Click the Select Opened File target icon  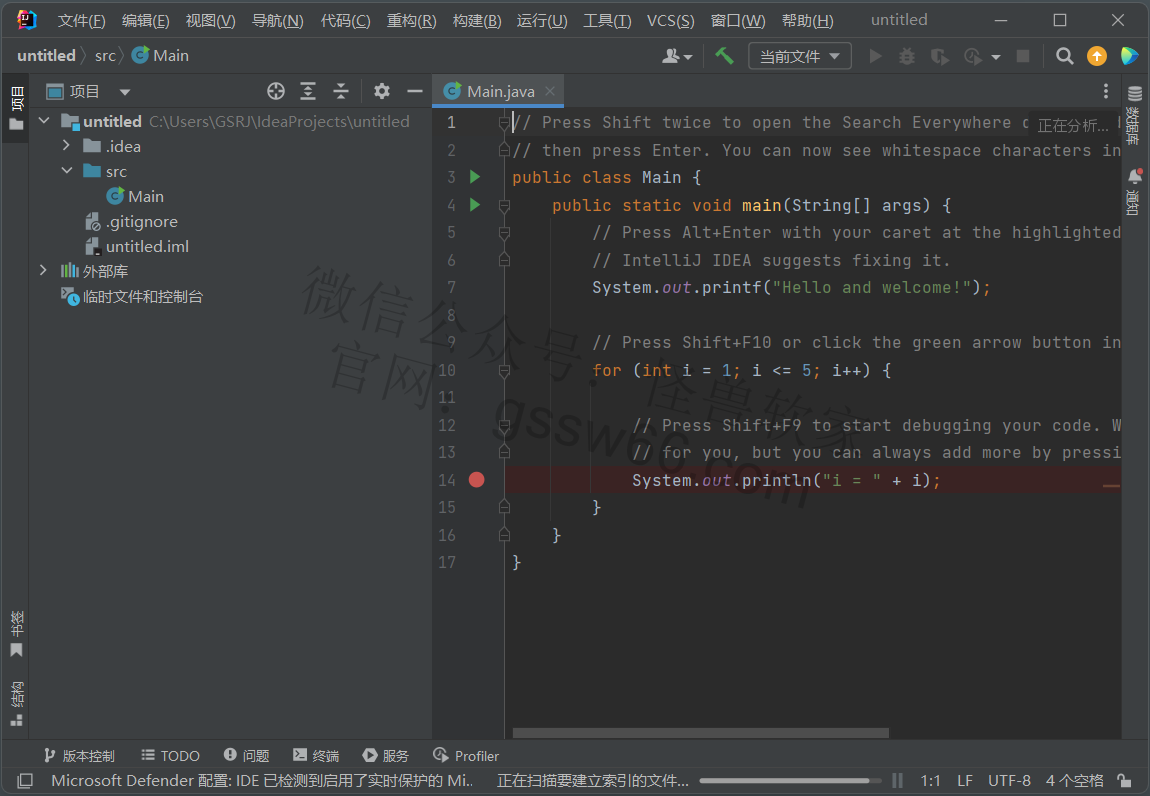(276, 91)
